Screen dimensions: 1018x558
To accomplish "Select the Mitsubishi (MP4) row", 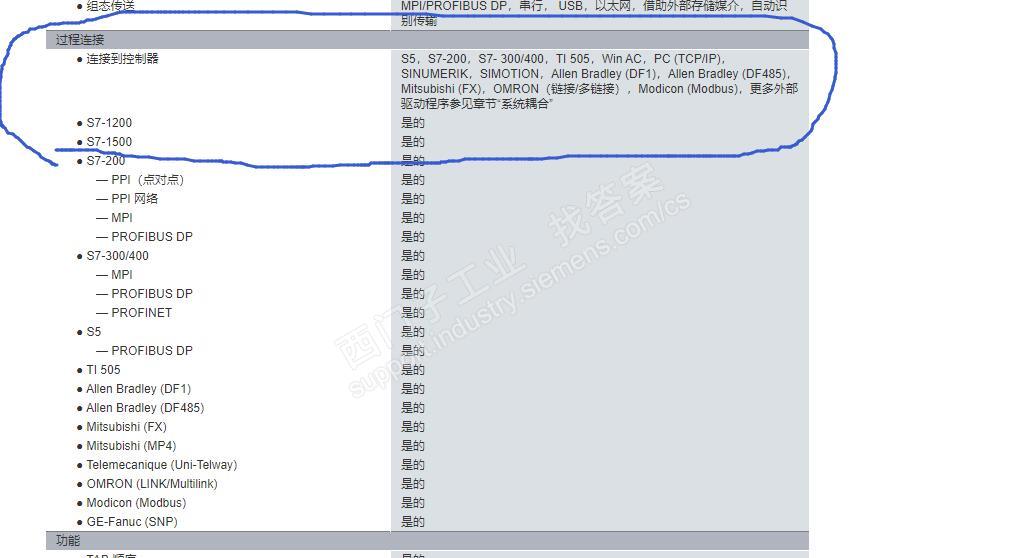I will [131, 446].
